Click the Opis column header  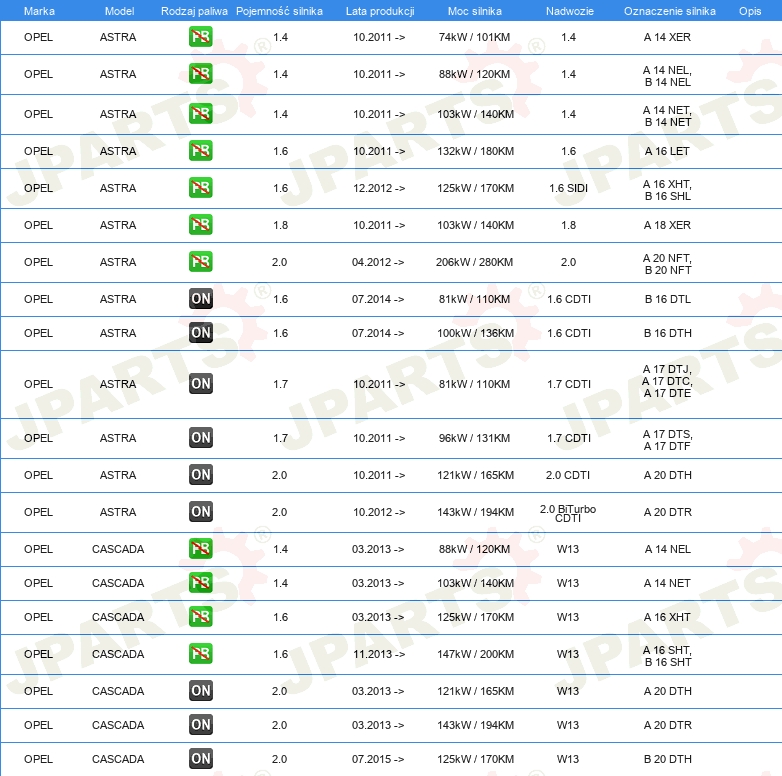(x=749, y=10)
